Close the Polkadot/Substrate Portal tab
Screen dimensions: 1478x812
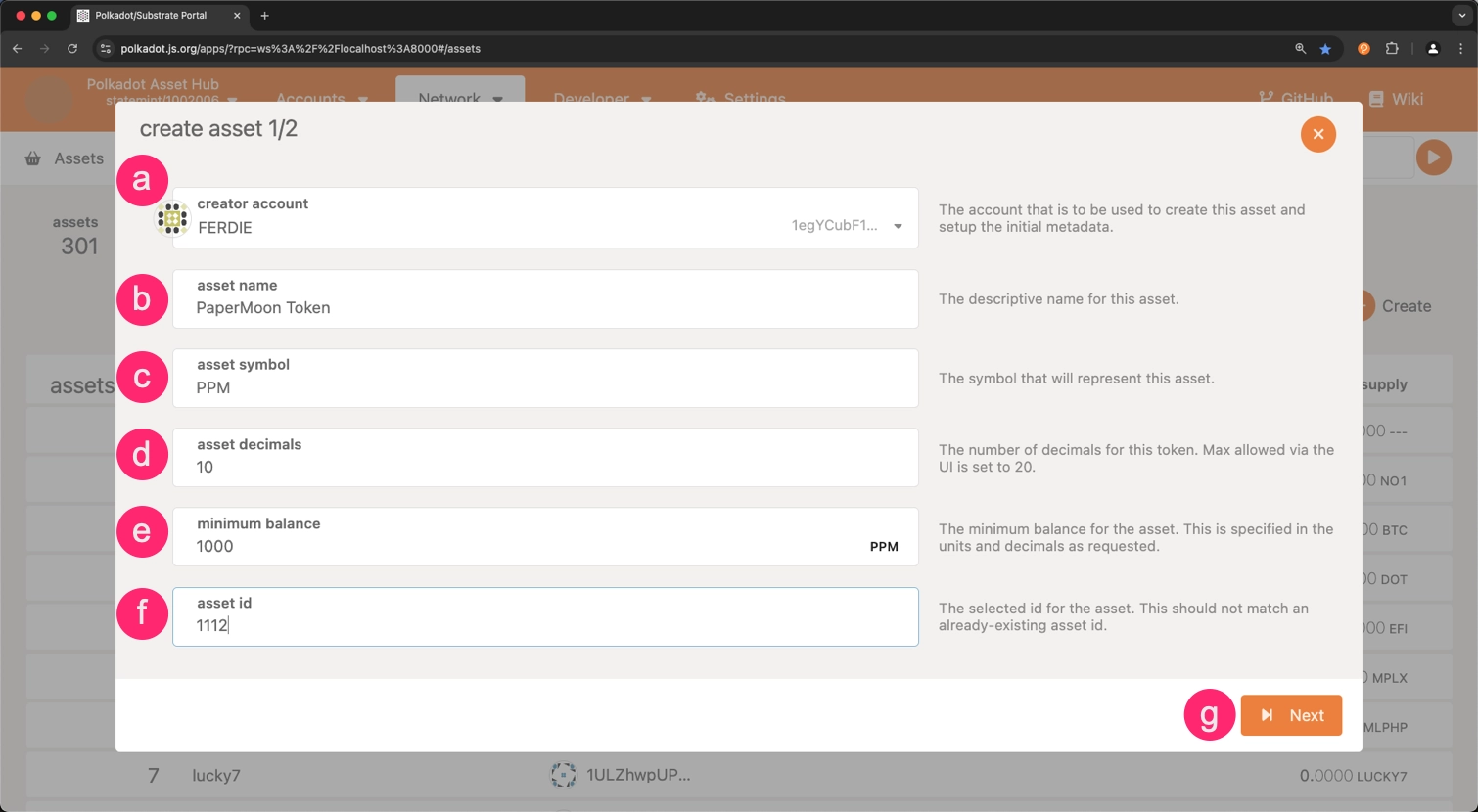(237, 16)
